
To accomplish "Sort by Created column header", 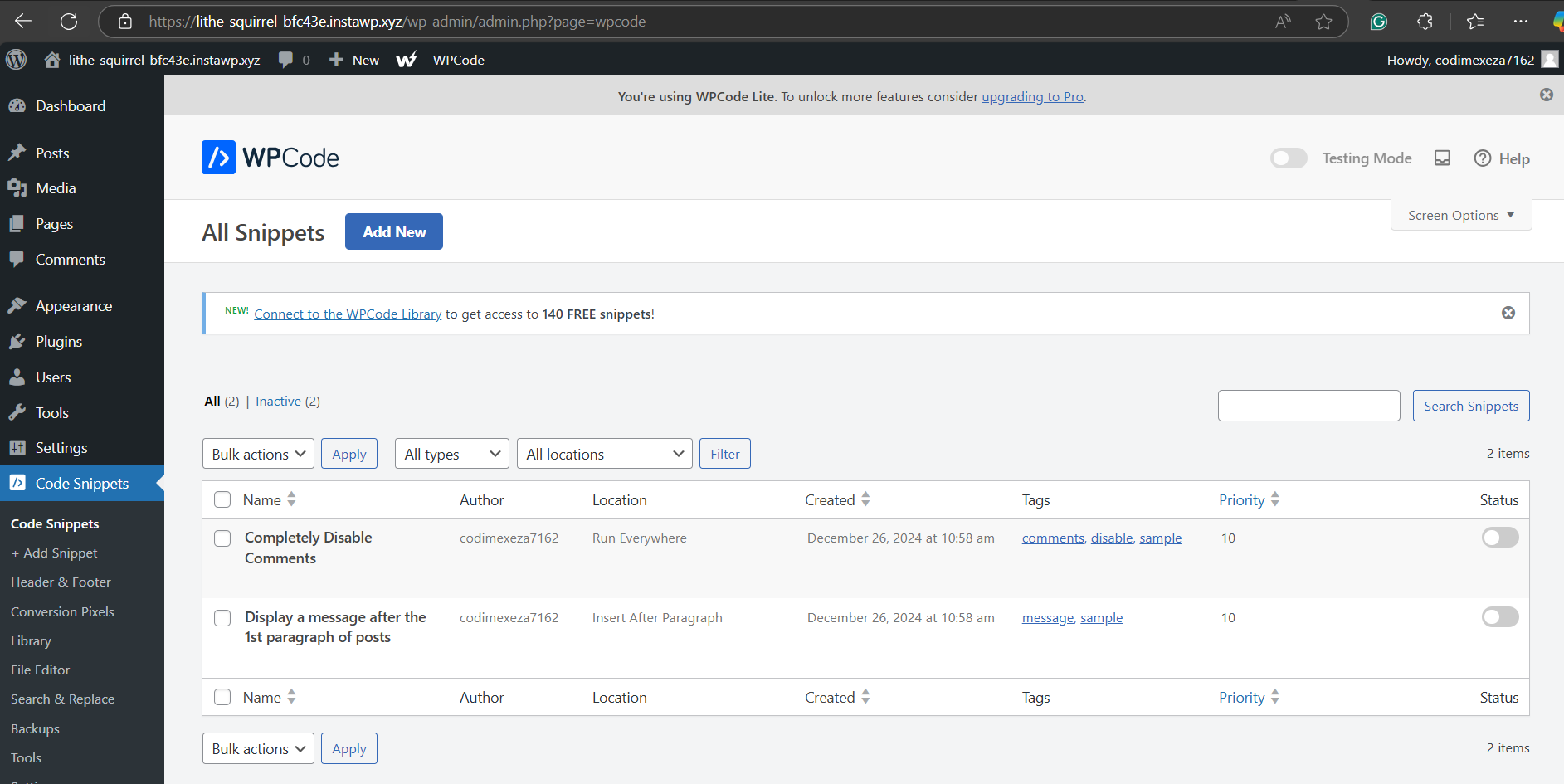I will [837, 499].
